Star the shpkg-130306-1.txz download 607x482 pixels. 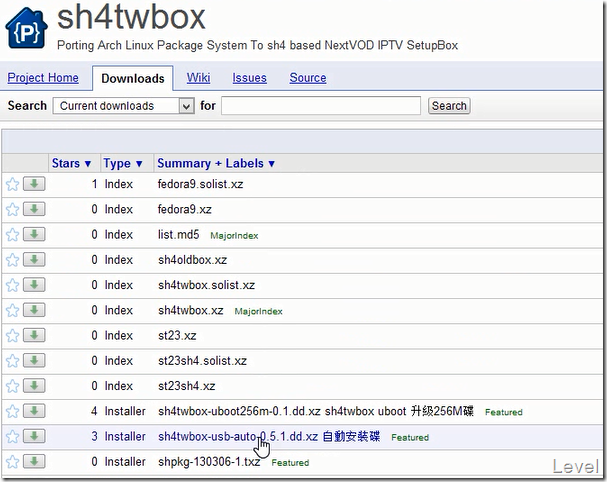pyautogui.click(x=12, y=462)
